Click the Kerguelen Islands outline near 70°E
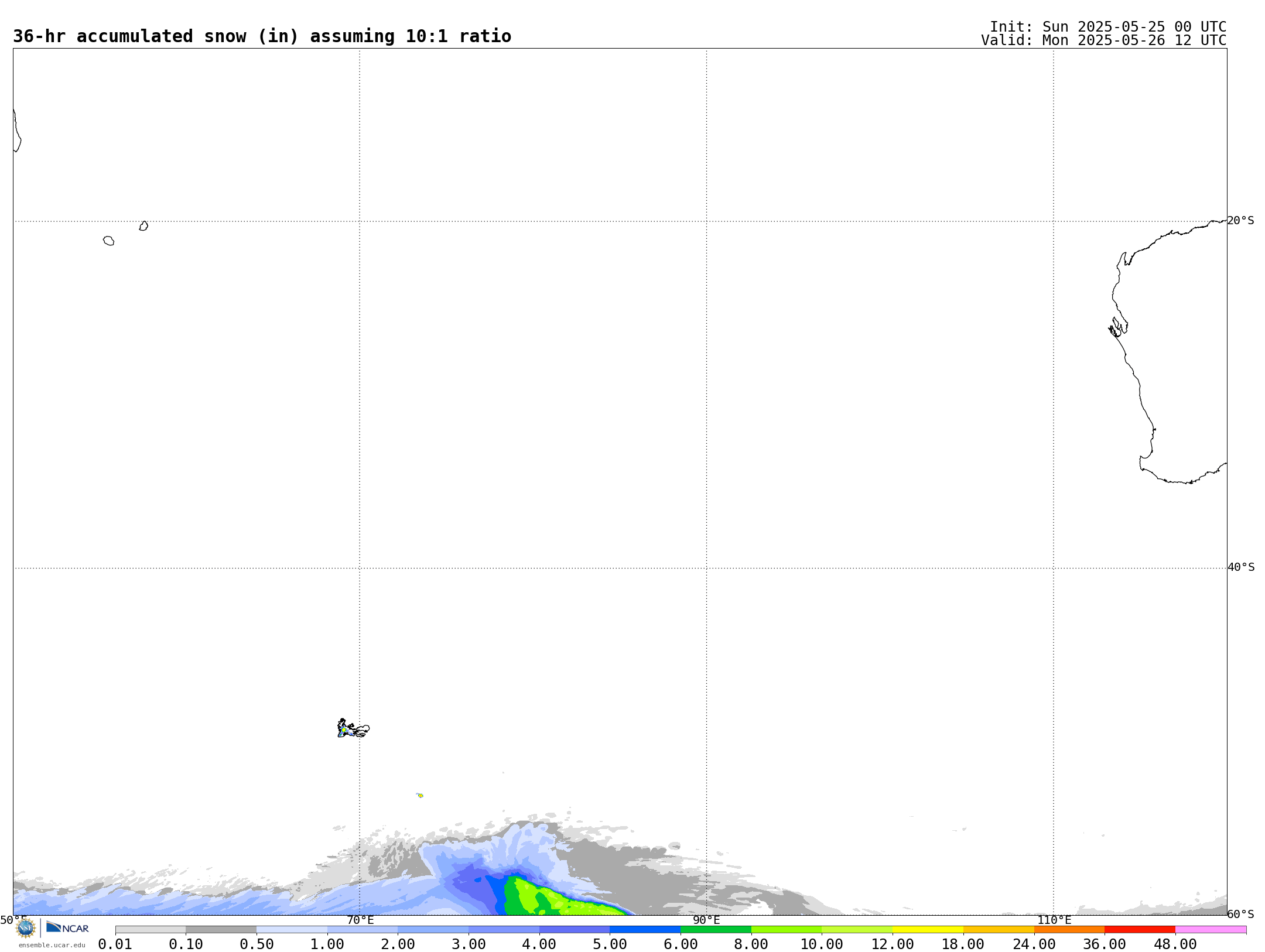The image size is (1265, 952). tap(353, 729)
